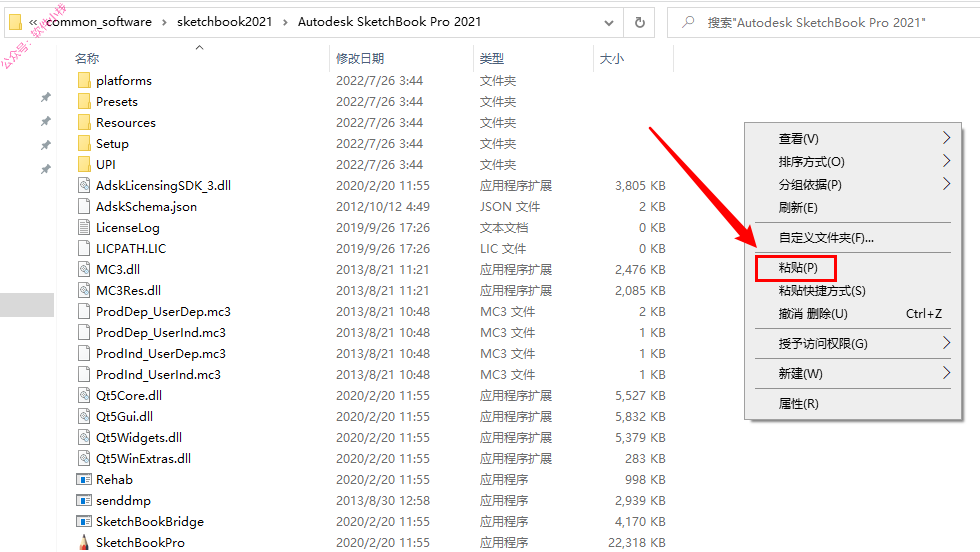Screen dimensions: 980x552
Task: Select ProdInd_UserInd.mc3 file name
Action: 158,374
